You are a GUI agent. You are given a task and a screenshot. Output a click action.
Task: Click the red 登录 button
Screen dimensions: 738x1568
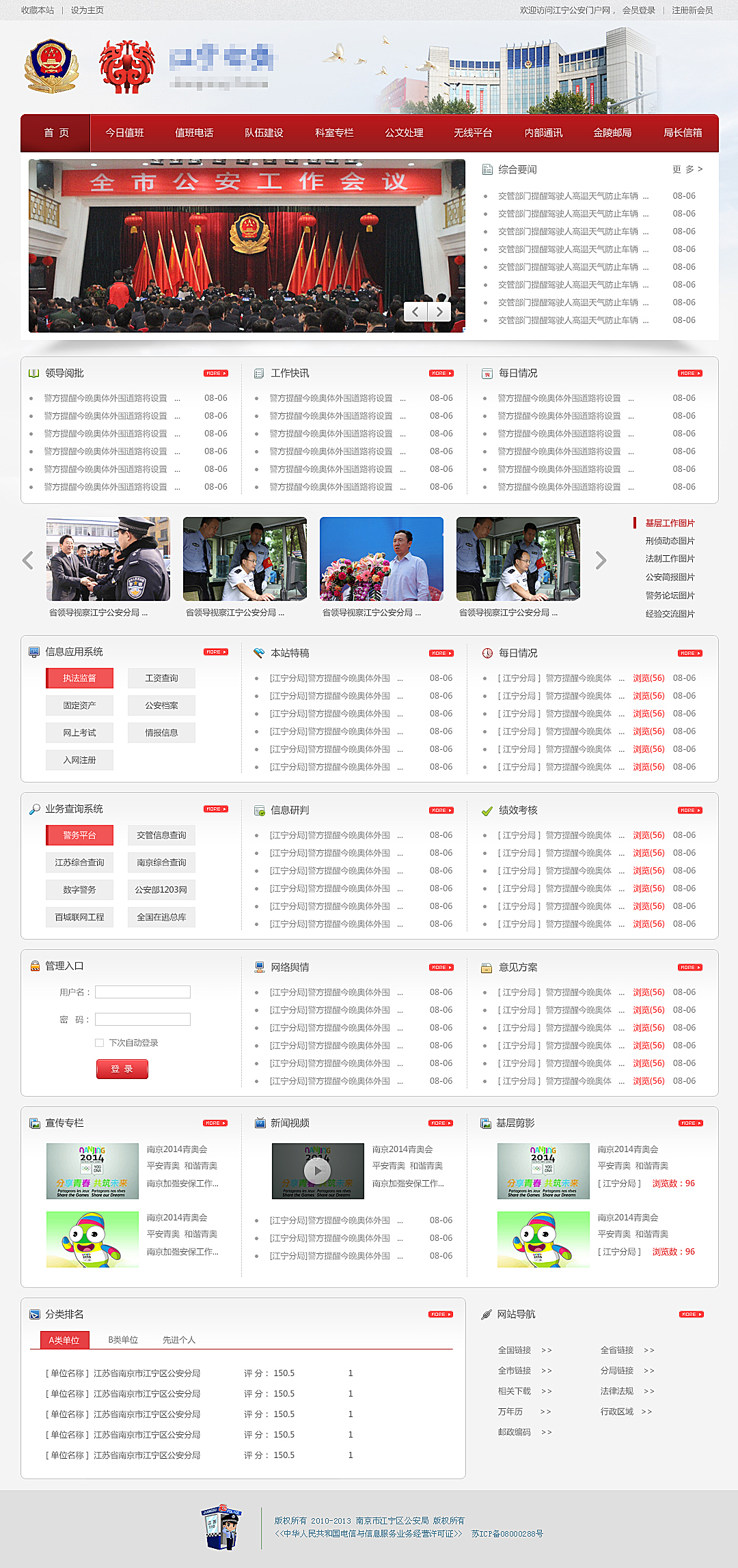point(122,1069)
